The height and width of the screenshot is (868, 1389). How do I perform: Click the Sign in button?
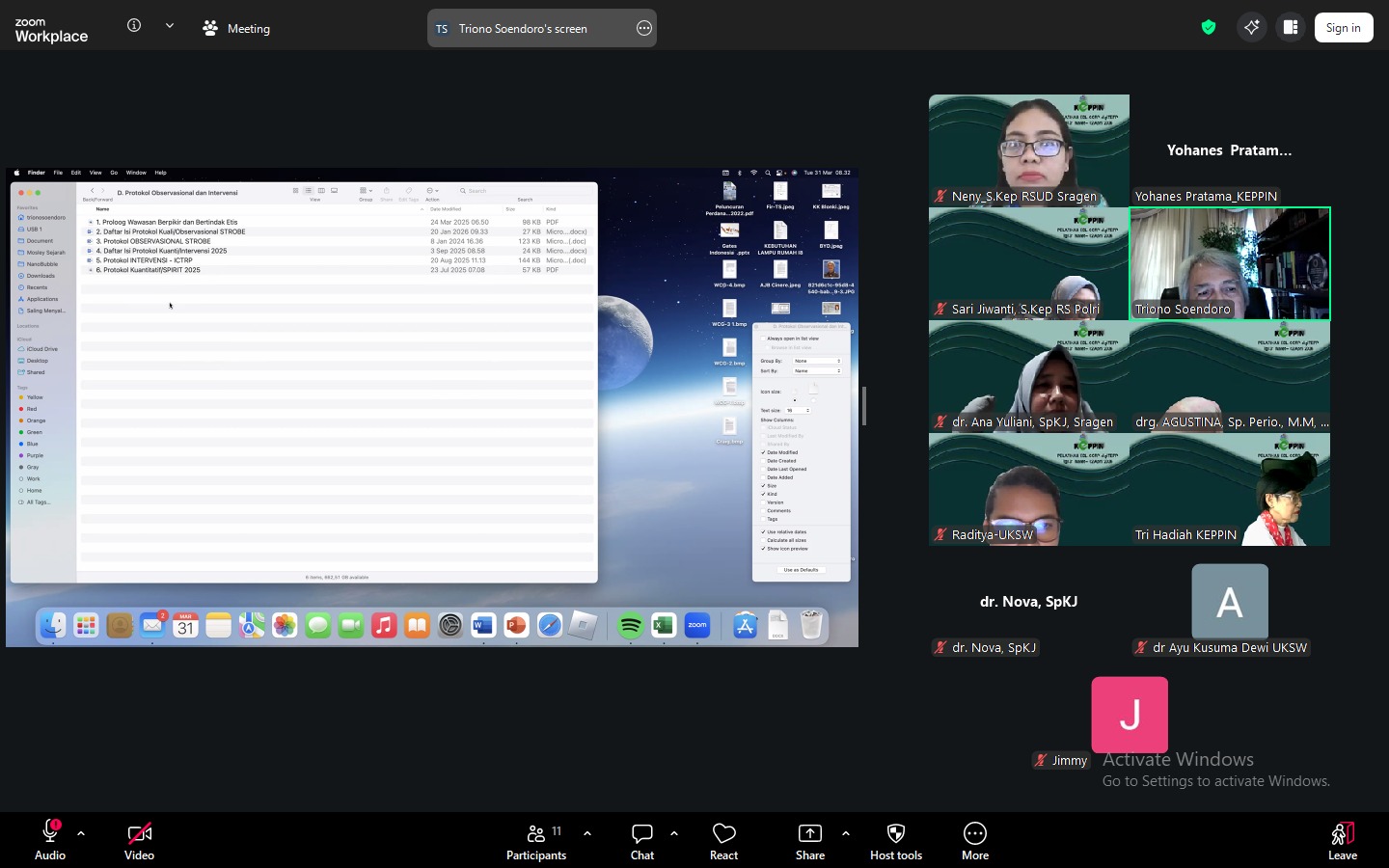coord(1343,28)
